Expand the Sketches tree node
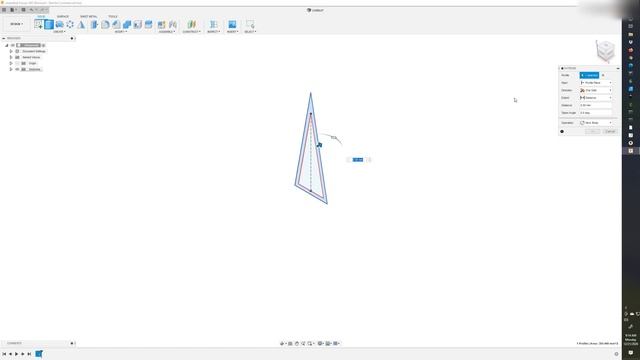Screen dimensions: 640x360 tap(11, 69)
